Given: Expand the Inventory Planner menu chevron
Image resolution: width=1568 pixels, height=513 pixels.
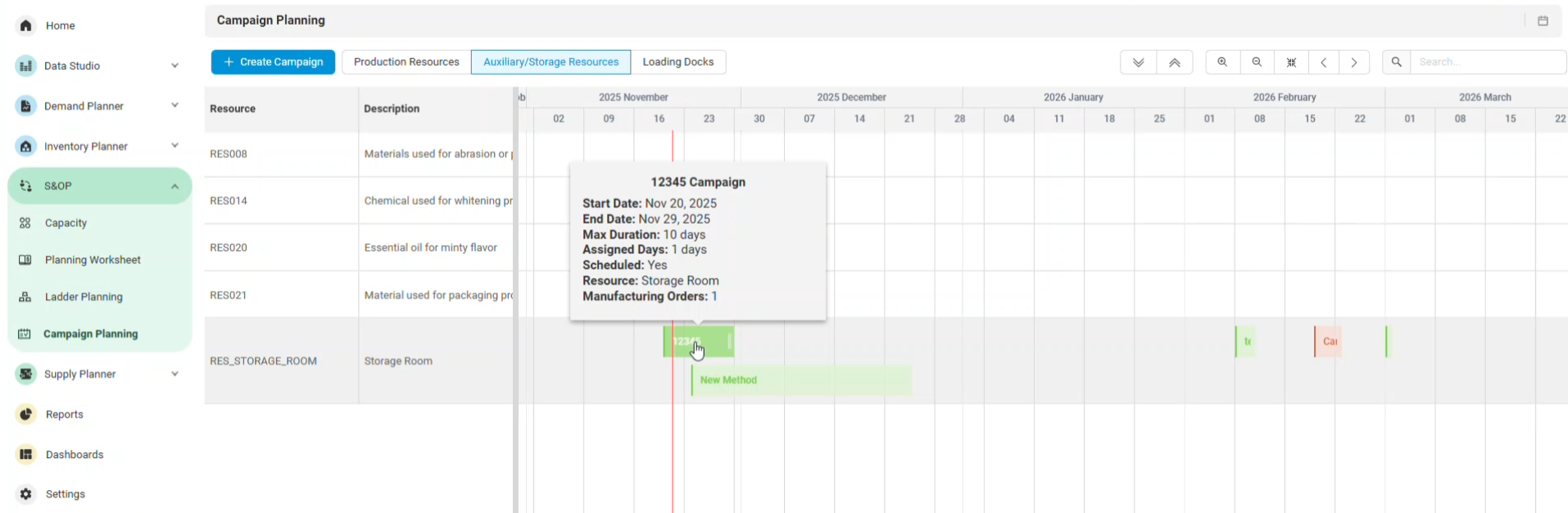Looking at the screenshot, I should [x=174, y=146].
